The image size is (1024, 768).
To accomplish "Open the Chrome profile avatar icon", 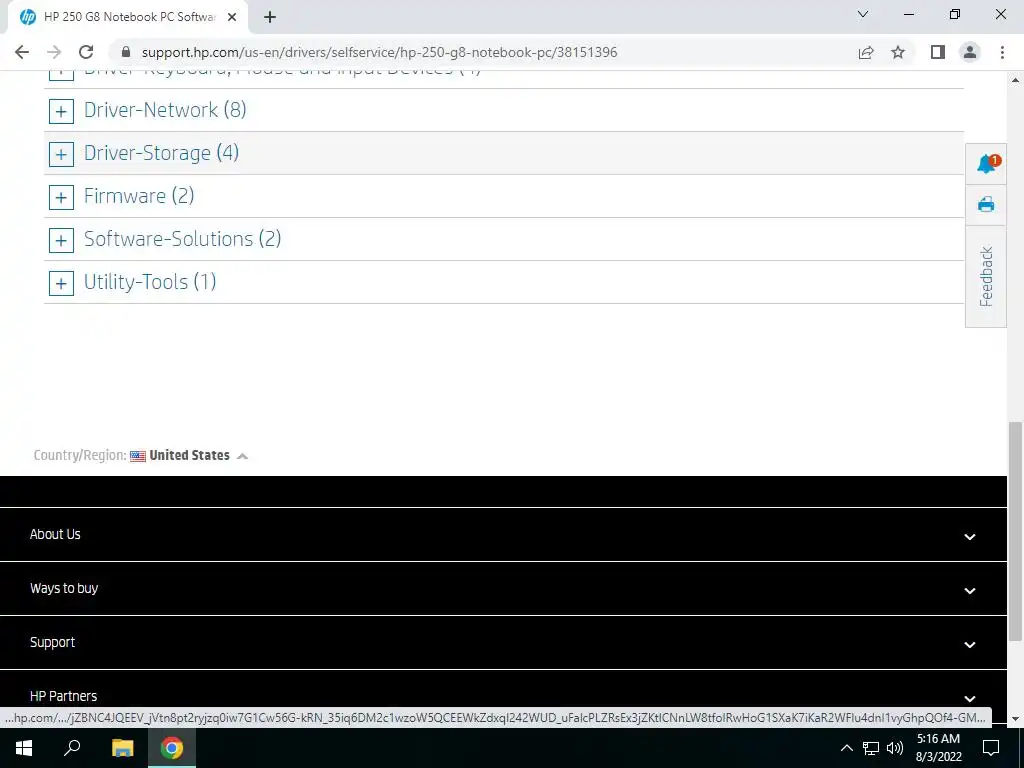I will (970, 52).
